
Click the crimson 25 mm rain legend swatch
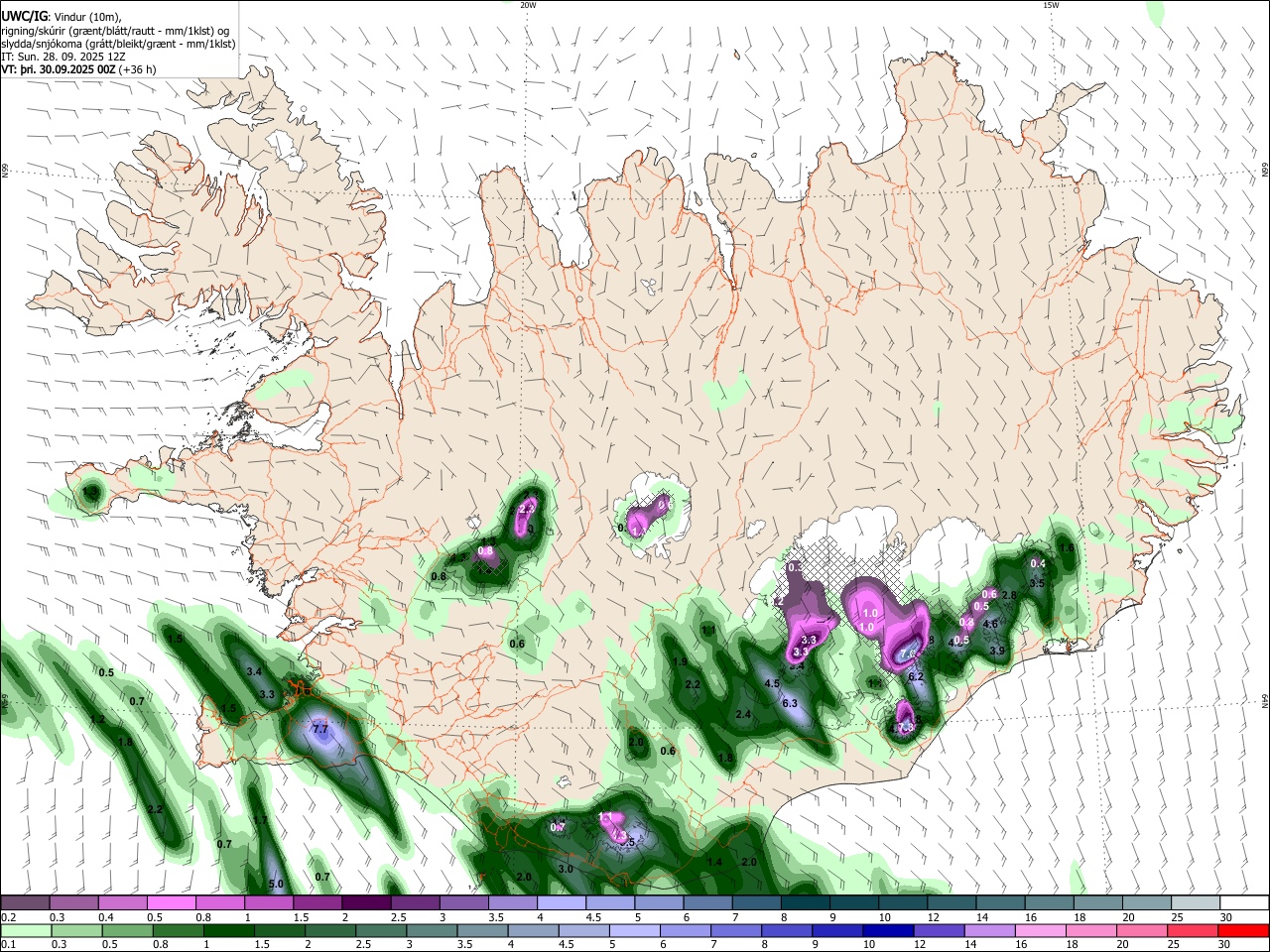coord(1192,930)
